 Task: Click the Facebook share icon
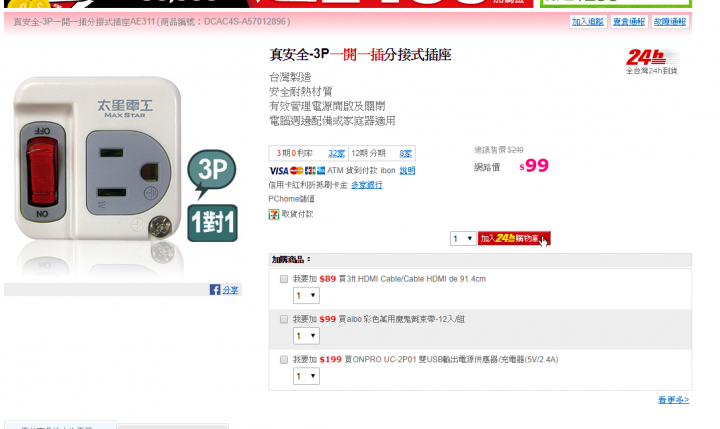(215, 290)
